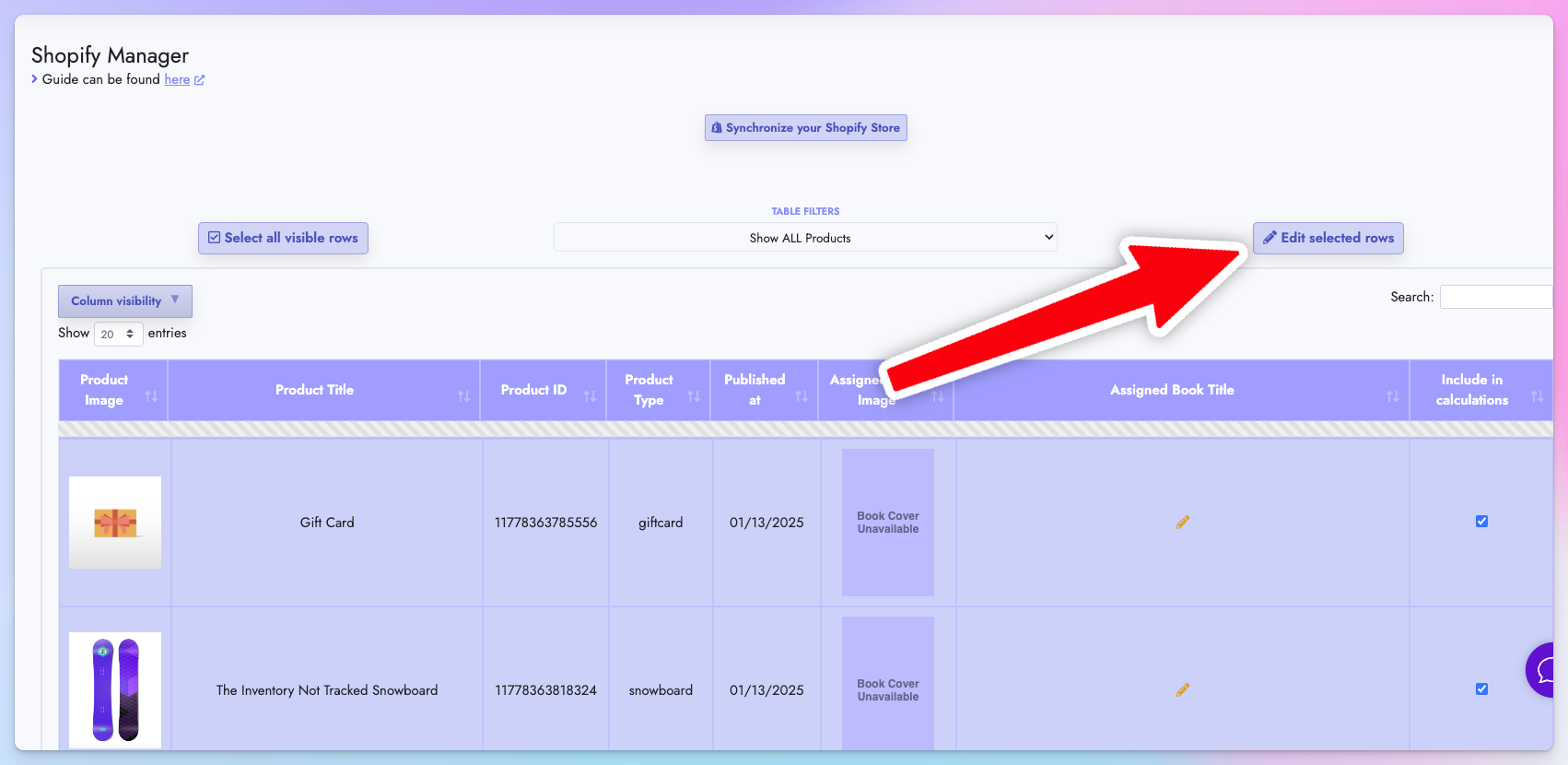This screenshot has width=1568, height=765.
Task: Click 'The Inventory Not Tracked Snowboard' title
Action: pos(327,690)
